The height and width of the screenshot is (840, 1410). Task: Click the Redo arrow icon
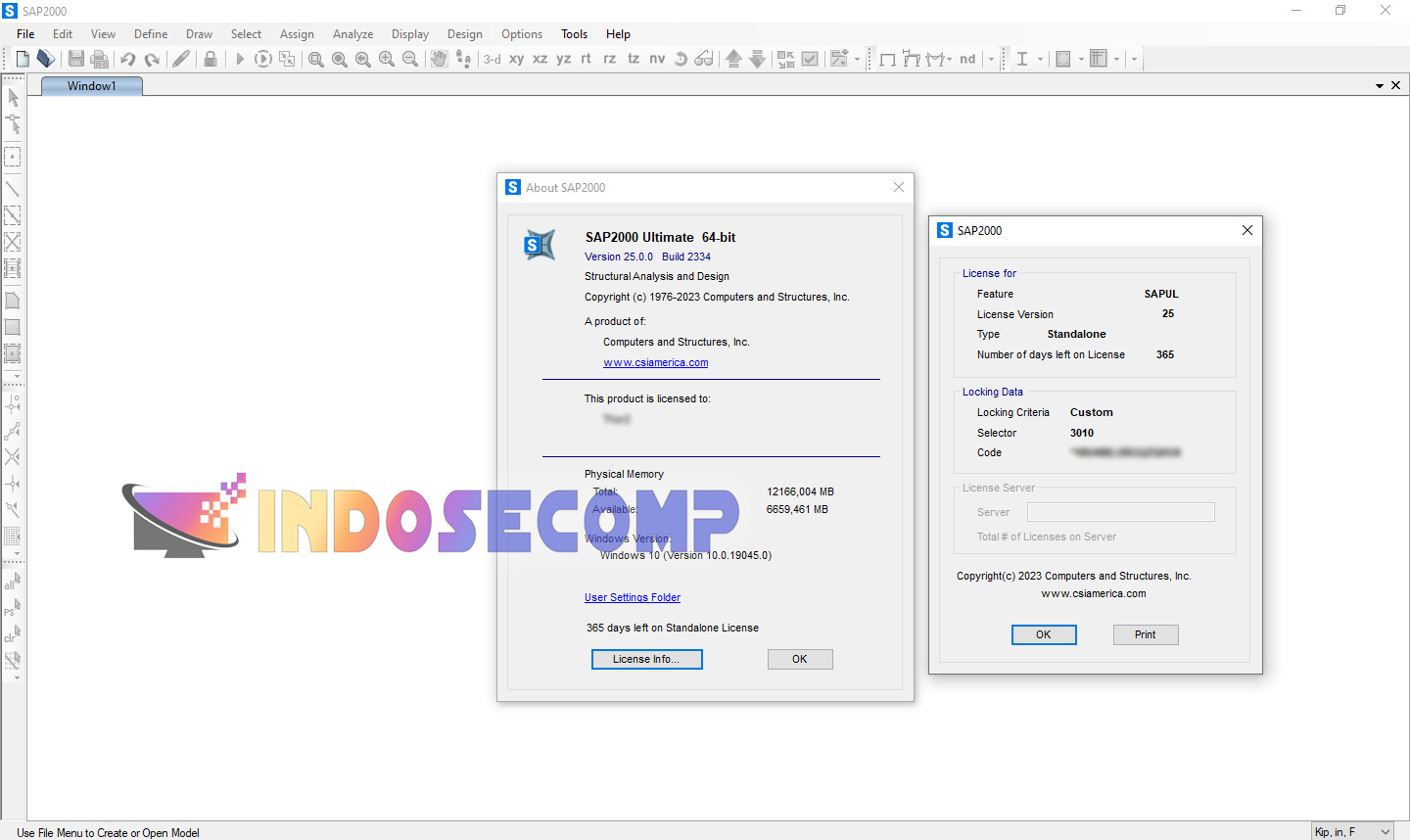click(x=152, y=59)
